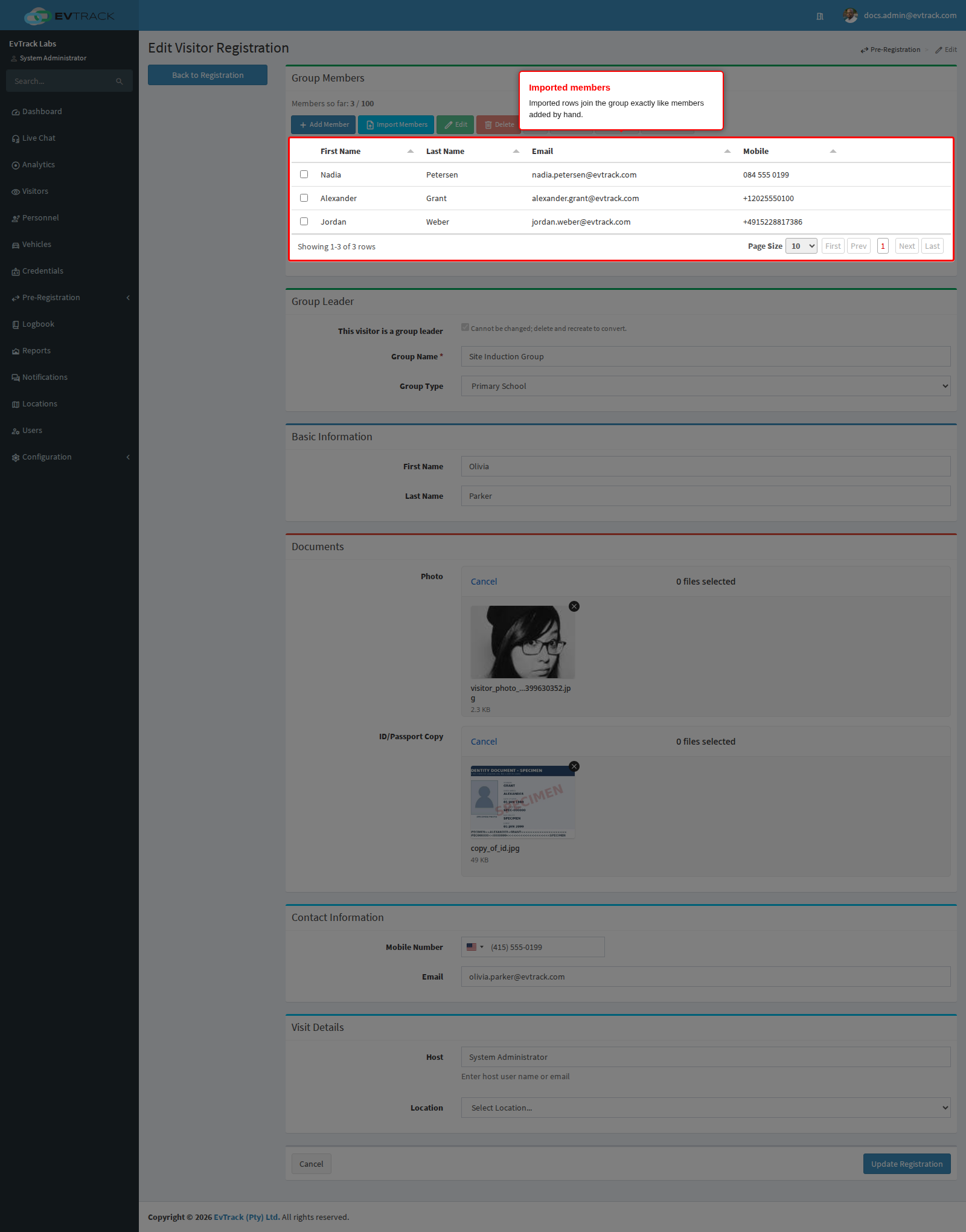Expand the Configuration sidebar menu
Image resolution: width=966 pixels, height=1232 pixels.
69,457
